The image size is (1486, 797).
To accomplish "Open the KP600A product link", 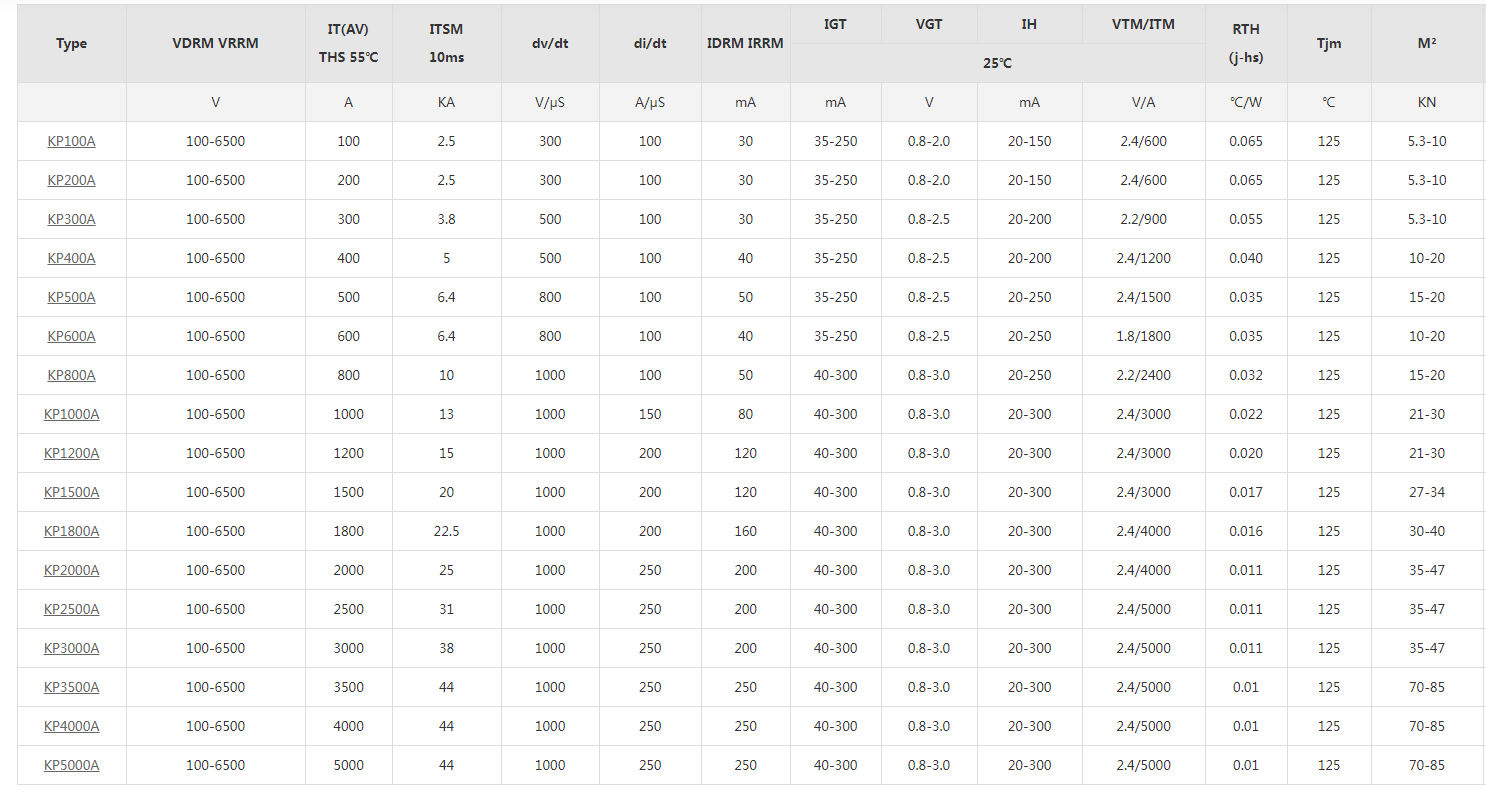I will pyautogui.click(x=71, y=336).
